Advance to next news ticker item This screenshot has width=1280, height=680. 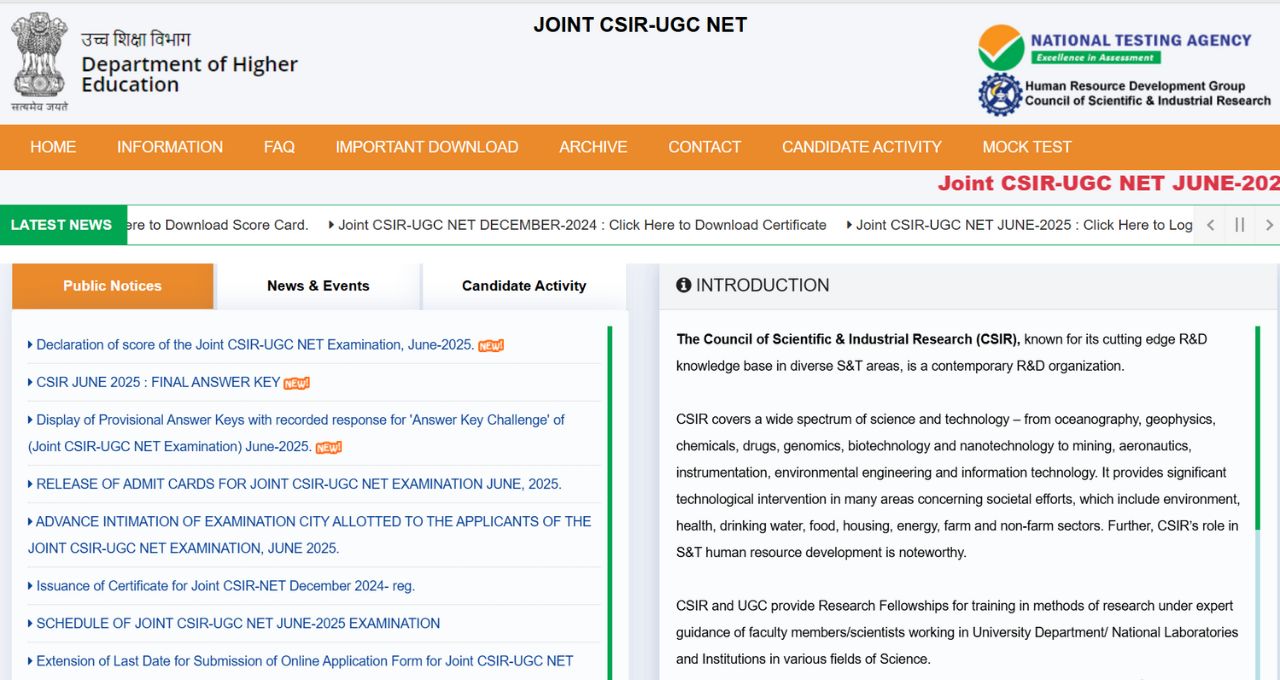1269,225
